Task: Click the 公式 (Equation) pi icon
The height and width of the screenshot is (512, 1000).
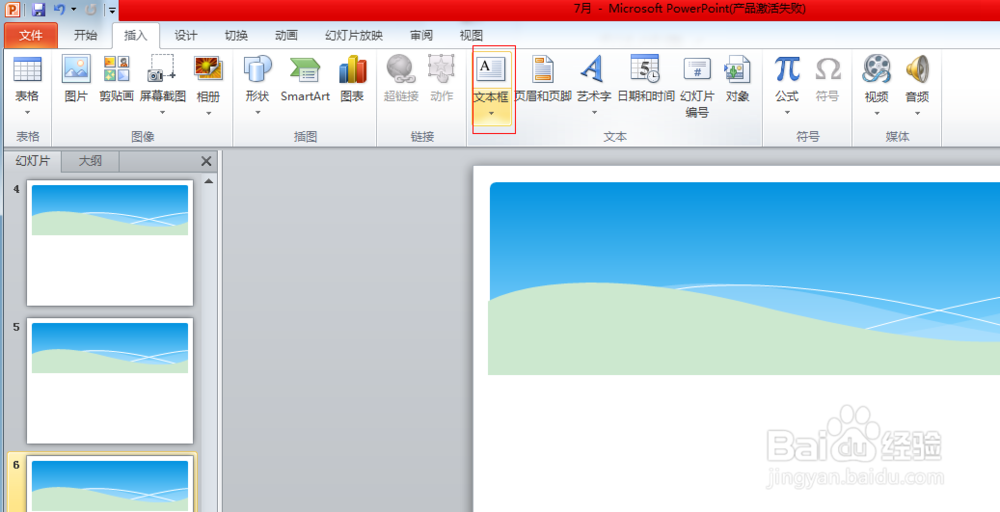Action: (787, 69)
